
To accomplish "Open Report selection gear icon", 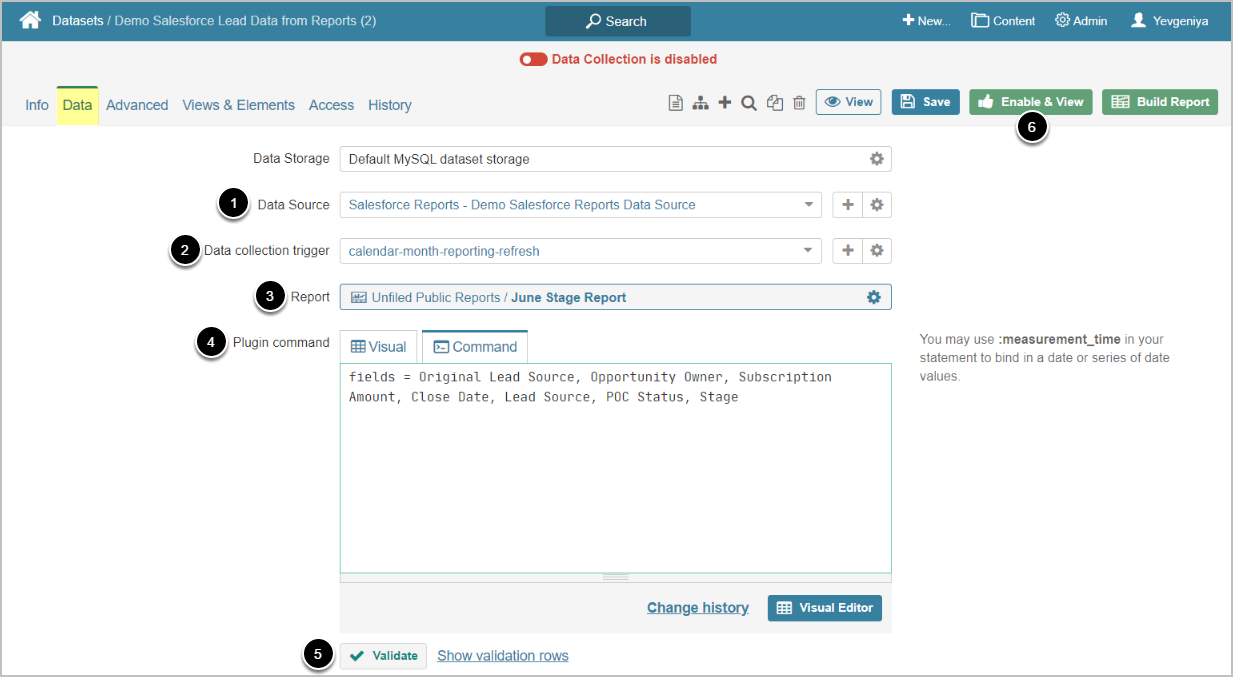I will 873,297.
